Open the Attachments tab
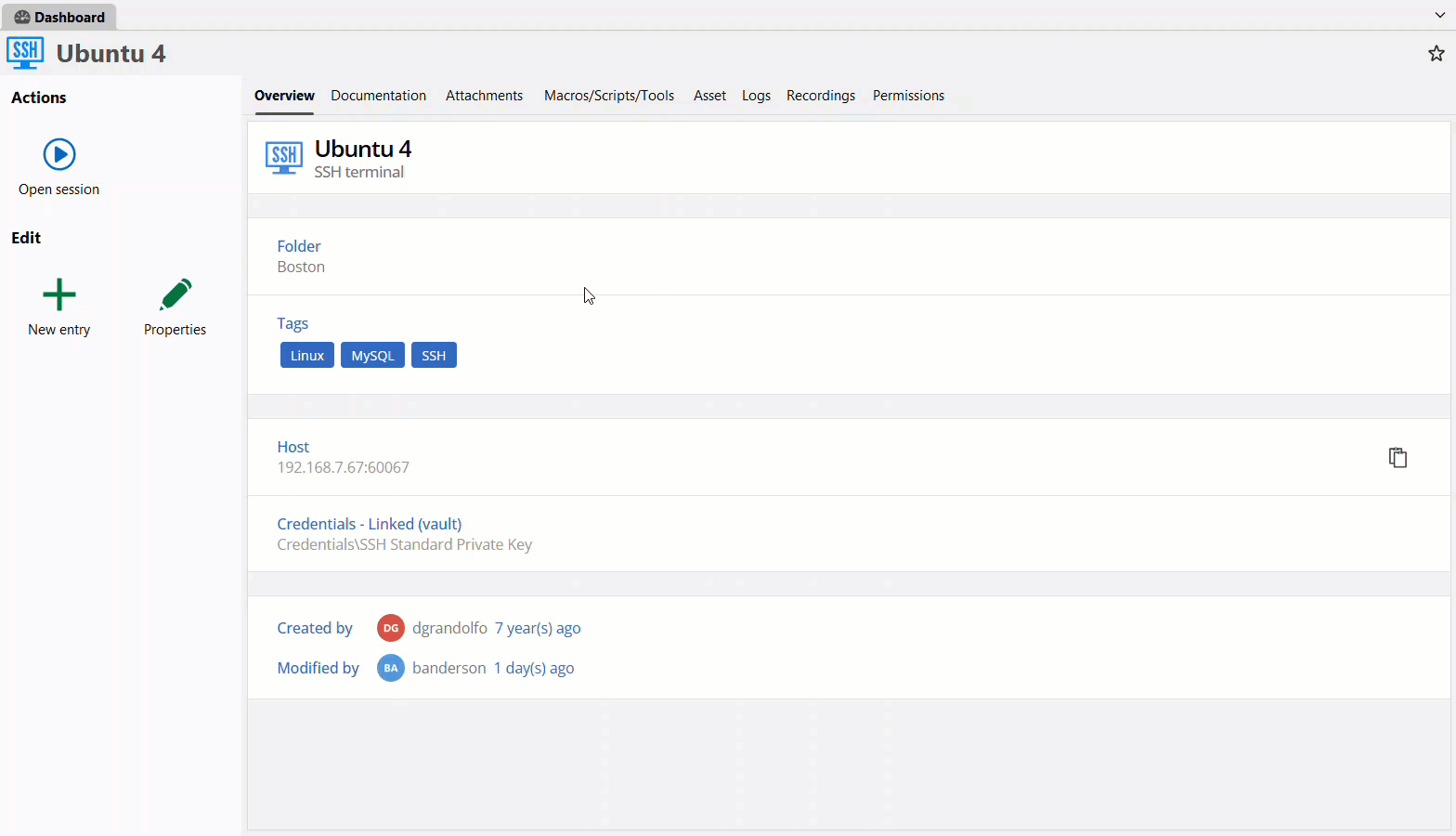This screenshot has width=1456, height=836. (484, 96)
